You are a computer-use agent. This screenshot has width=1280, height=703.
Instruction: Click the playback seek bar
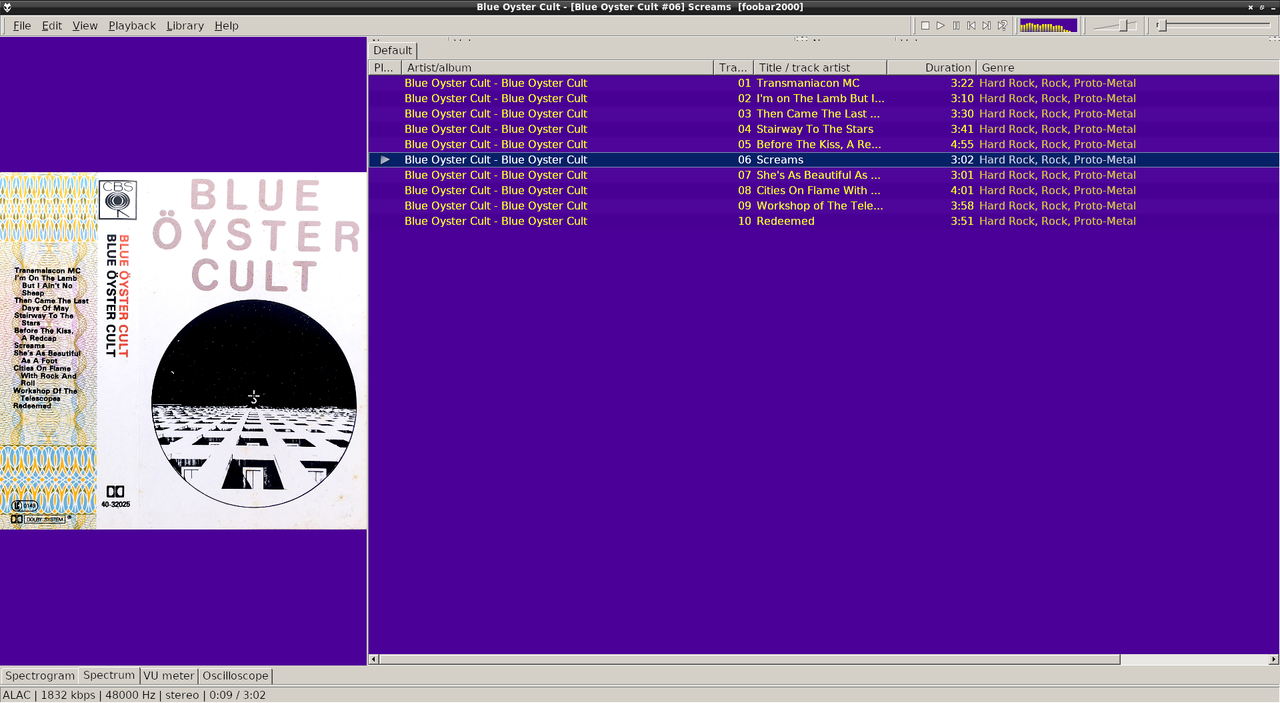pyautogui.click(x=1214, y=25)
